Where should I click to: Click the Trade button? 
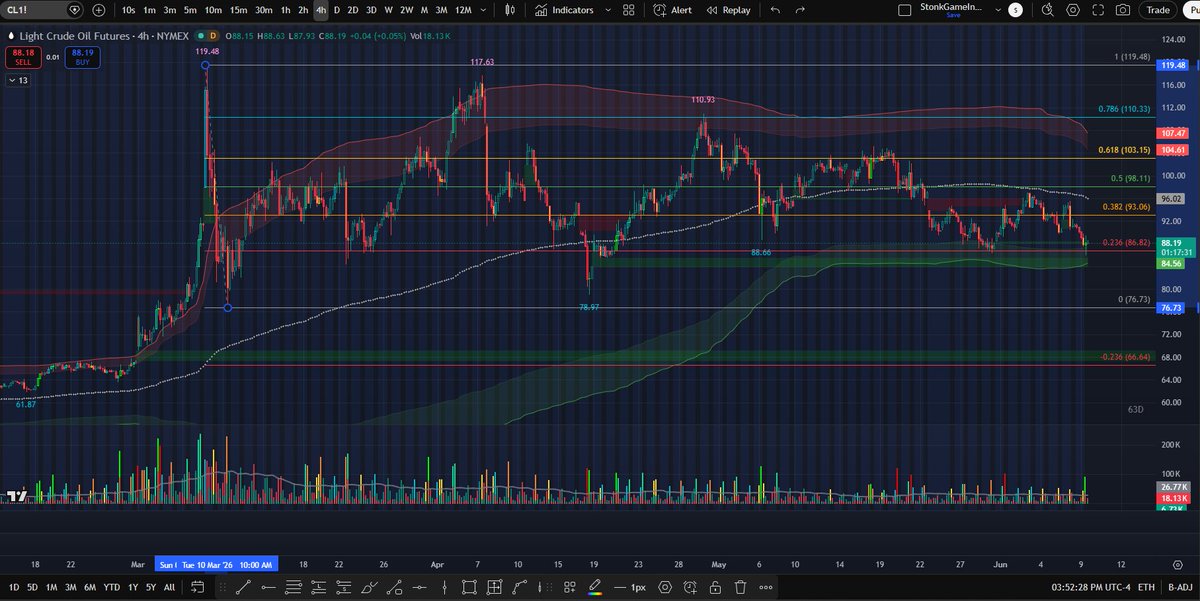pyautogui.click(x=1158, y=10)
